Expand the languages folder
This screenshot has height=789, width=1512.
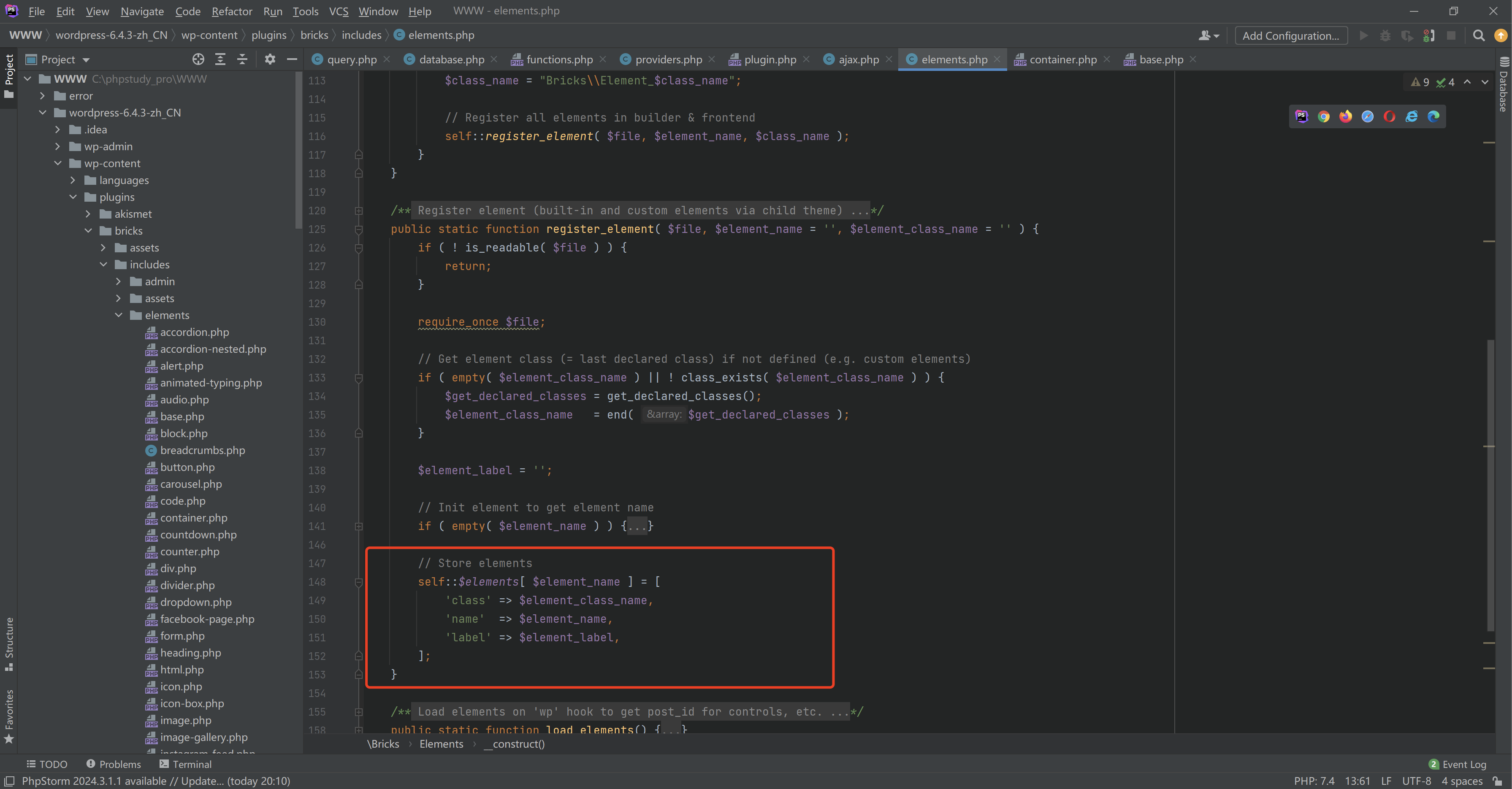pos(73,180)
